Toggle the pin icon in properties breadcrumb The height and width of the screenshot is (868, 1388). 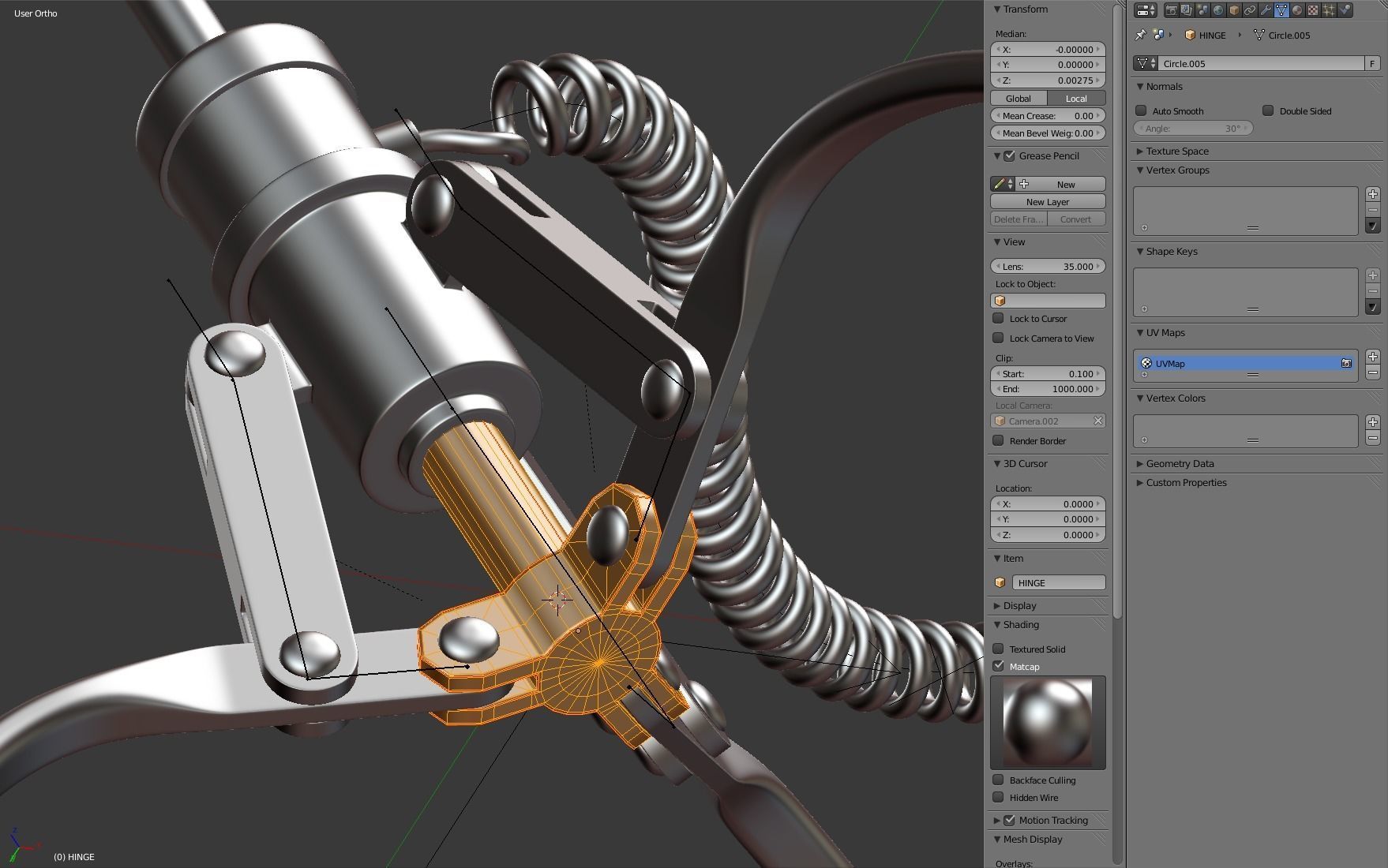[1140, 35]
